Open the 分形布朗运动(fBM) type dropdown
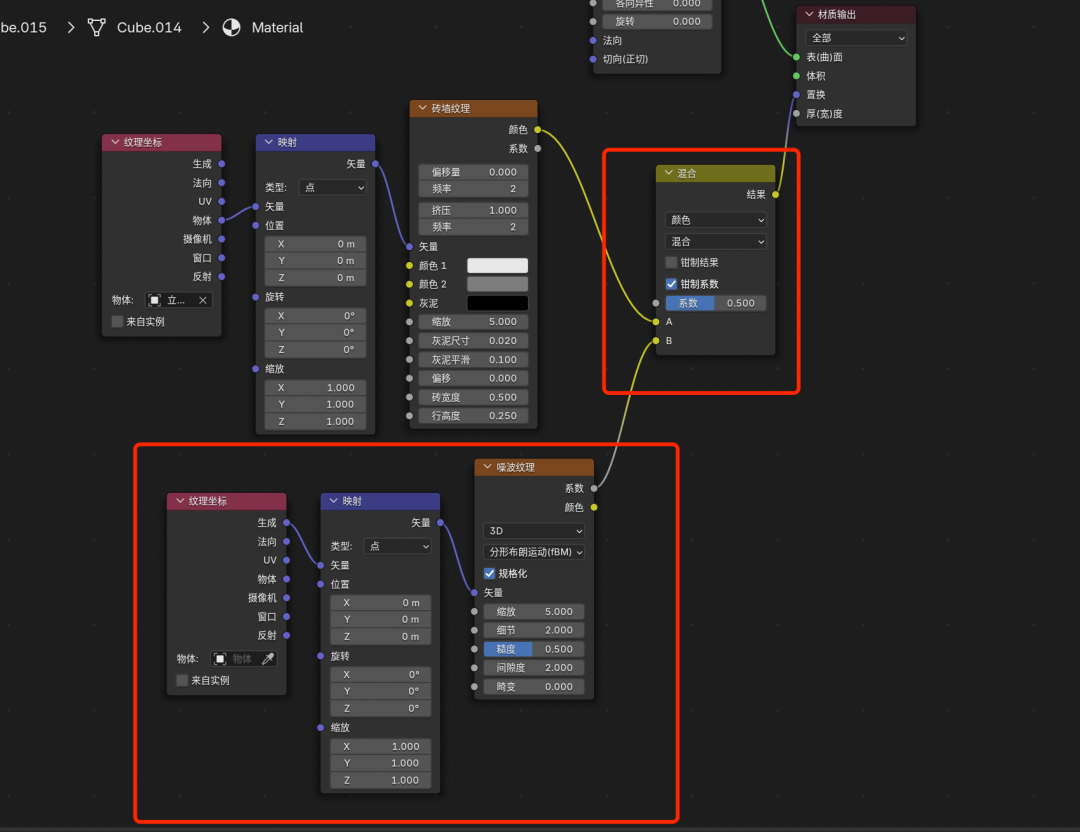 coord(534,552)
